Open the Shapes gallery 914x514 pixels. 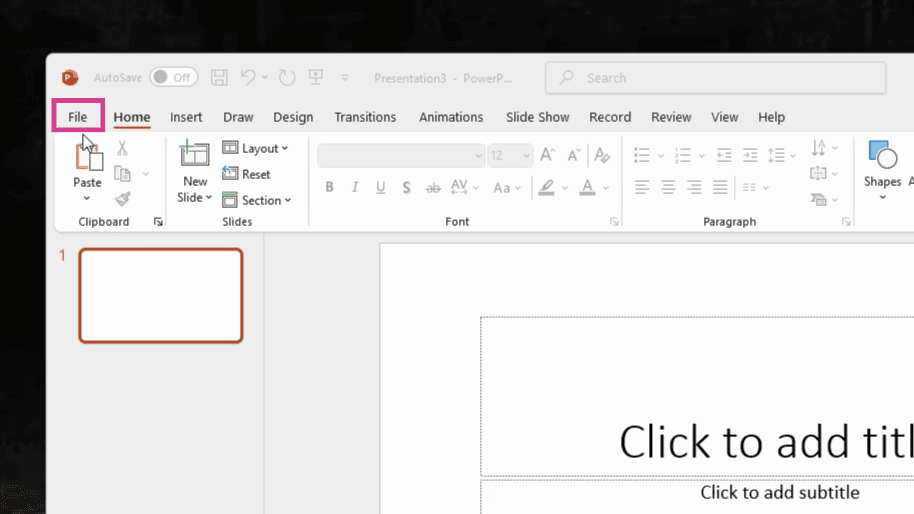[883, 170]
